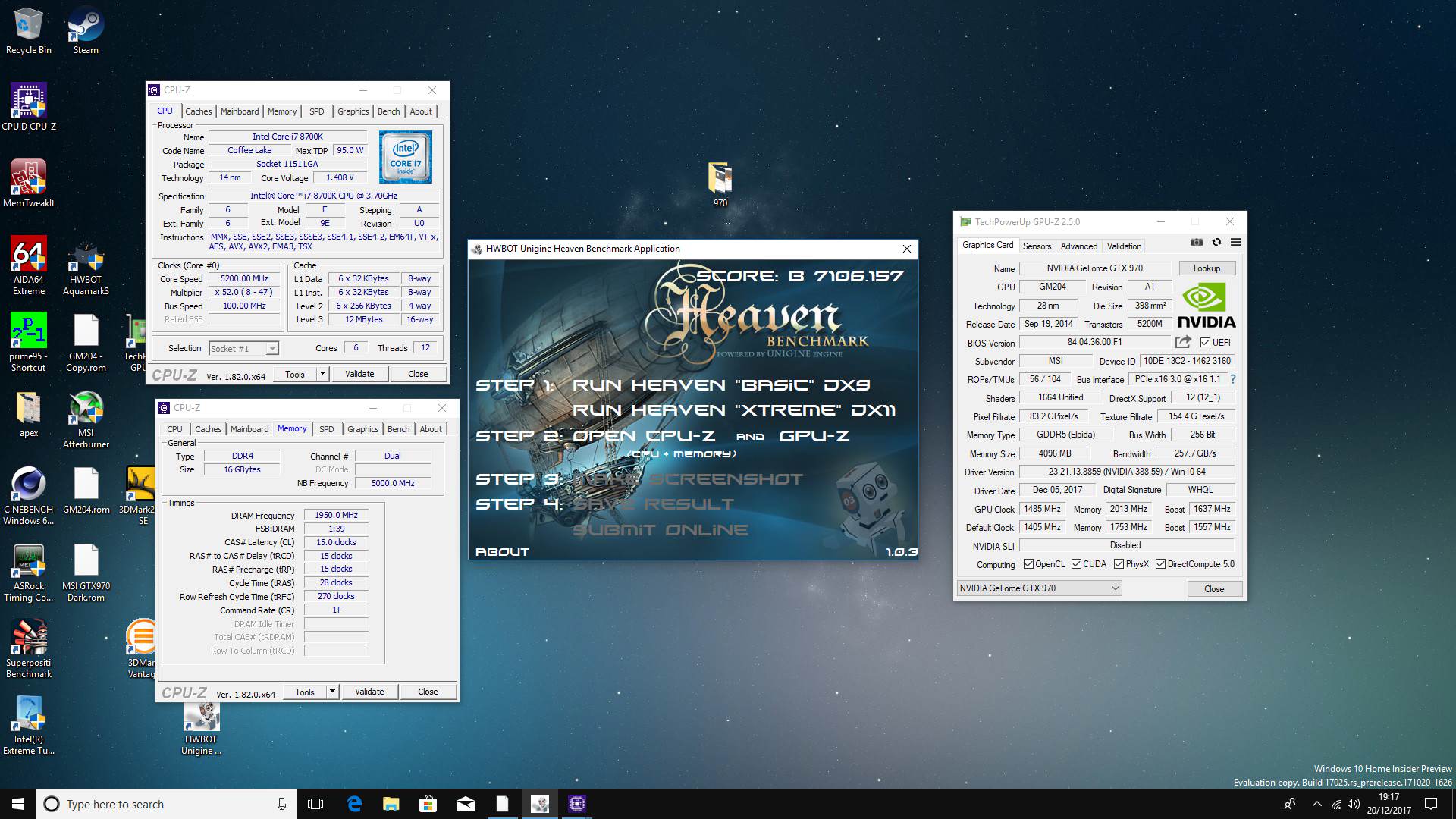The image size is (1456, 819).
Task: Launch MSI Afterburner desktop icon
Action: (x=86, y=419)
